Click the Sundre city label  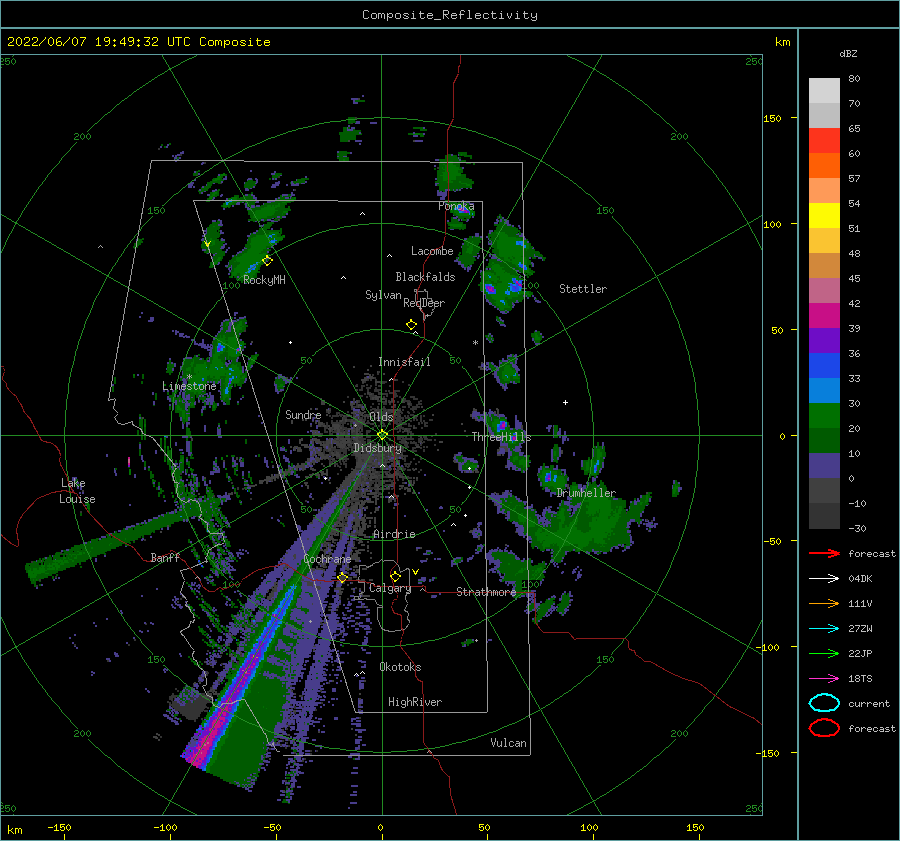point(303,415)
